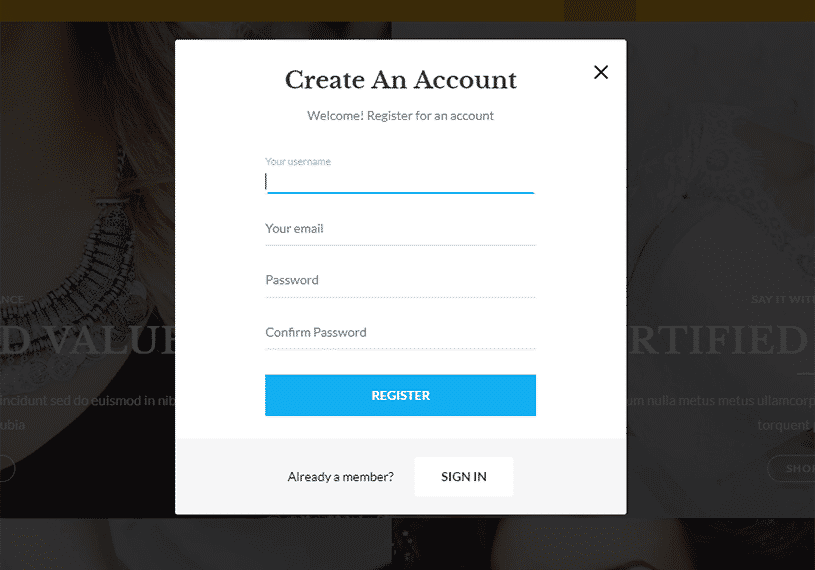Click the dimmed SHOP button behind dialog

click(x=792, y=468)
